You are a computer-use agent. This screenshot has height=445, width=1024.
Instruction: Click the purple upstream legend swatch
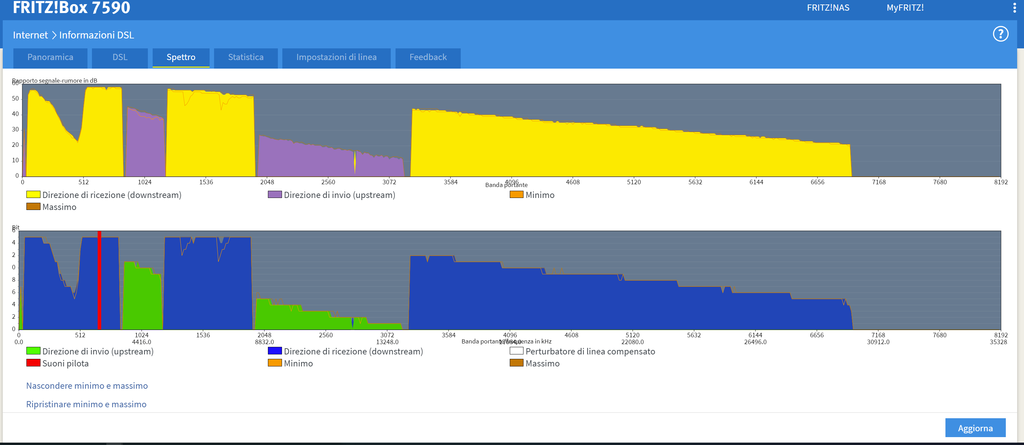click(x=275, y=195)
